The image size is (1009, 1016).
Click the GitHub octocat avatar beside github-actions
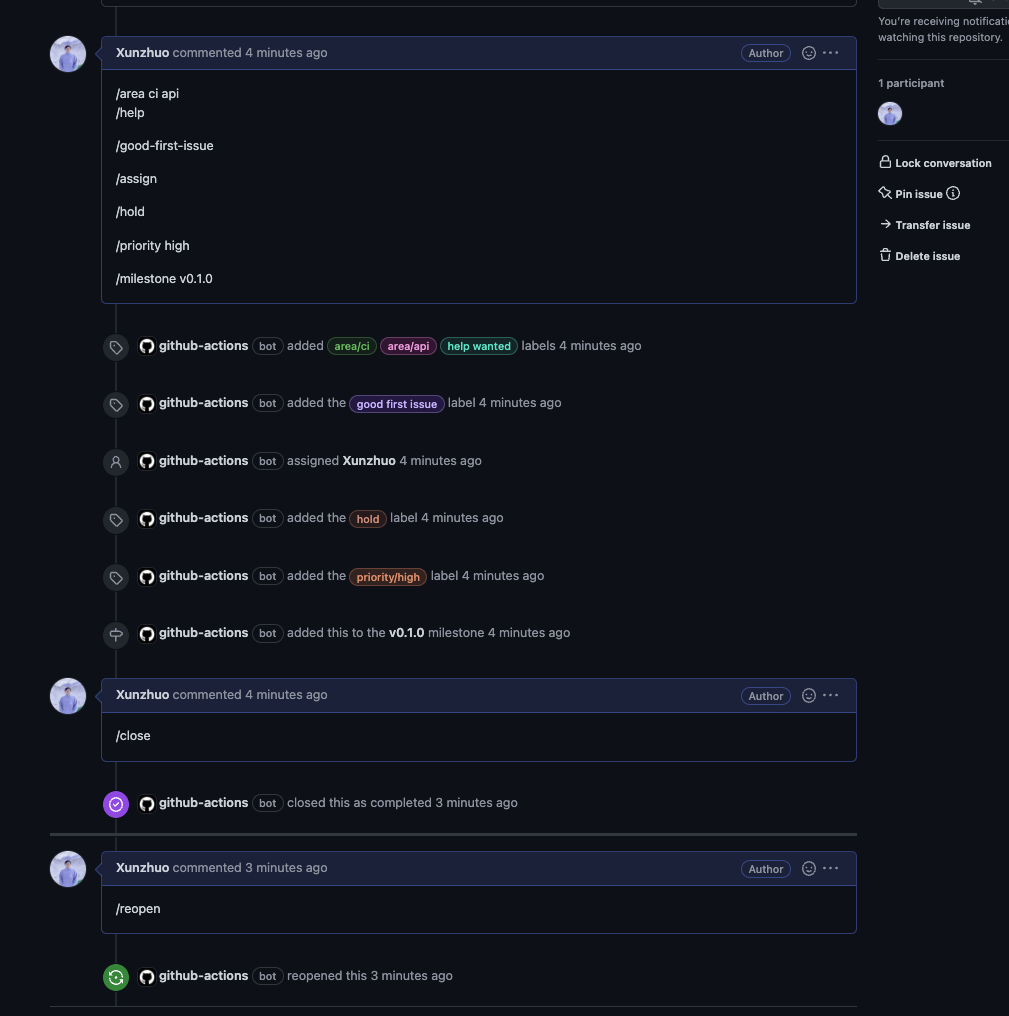[x=147, y=345]
